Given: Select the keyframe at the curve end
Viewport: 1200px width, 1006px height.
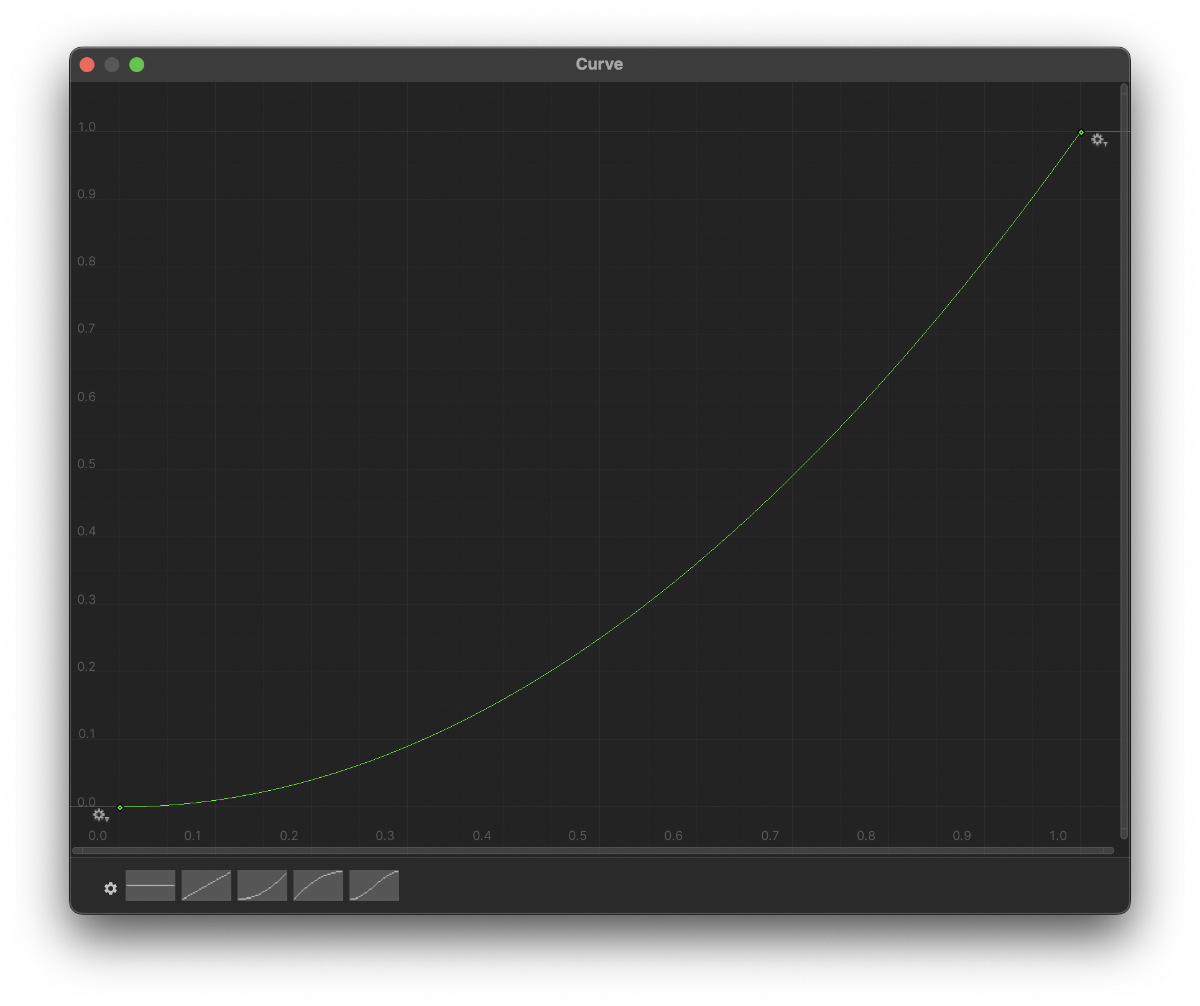Looking at the screenshot, I should tap(1081, 132).
